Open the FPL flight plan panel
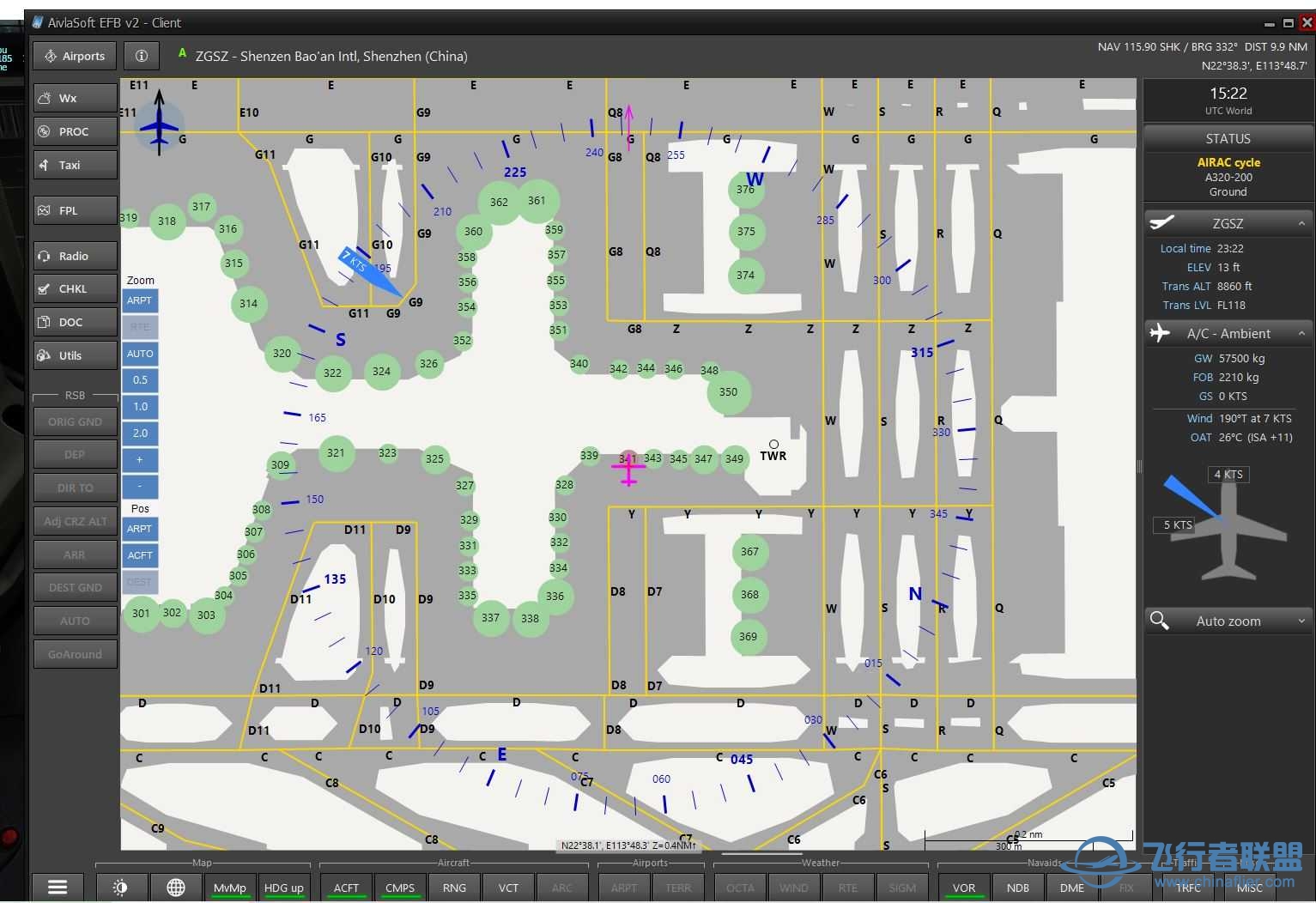Image resolution: width=1316 pixels, height=903 pixels. (x=75, y=209)
